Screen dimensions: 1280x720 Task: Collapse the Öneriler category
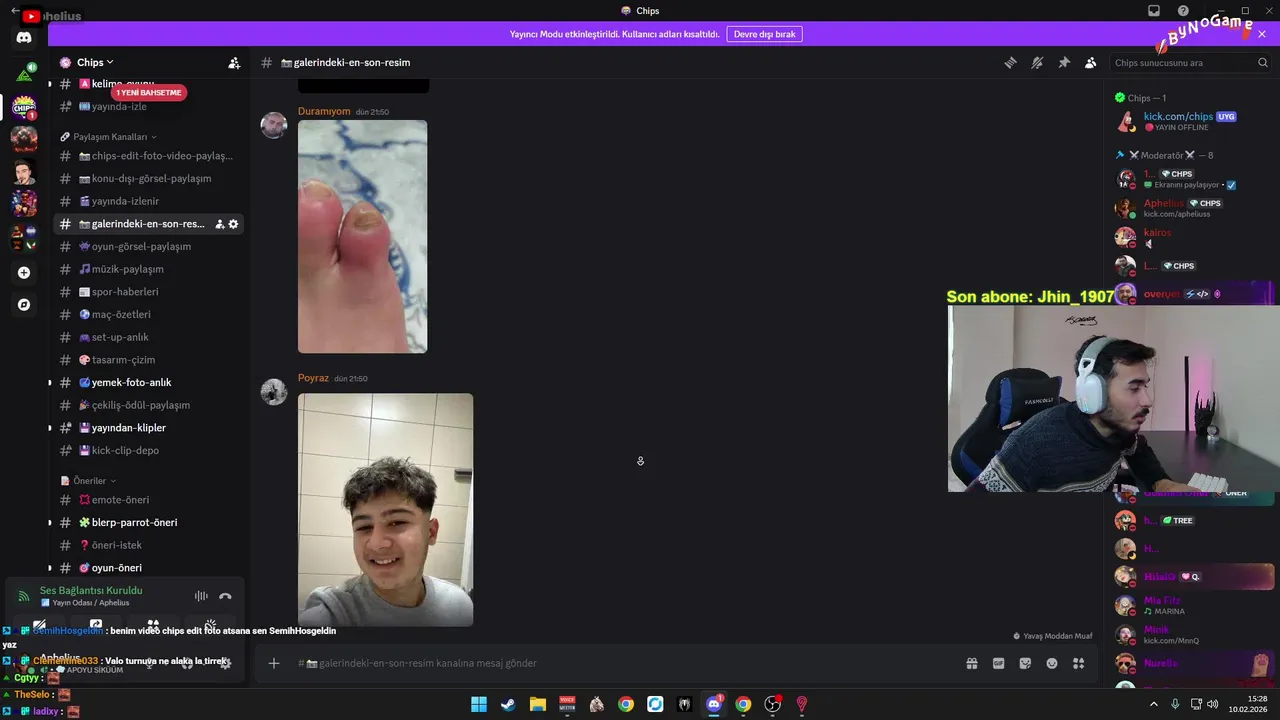(x=90, y=481)
